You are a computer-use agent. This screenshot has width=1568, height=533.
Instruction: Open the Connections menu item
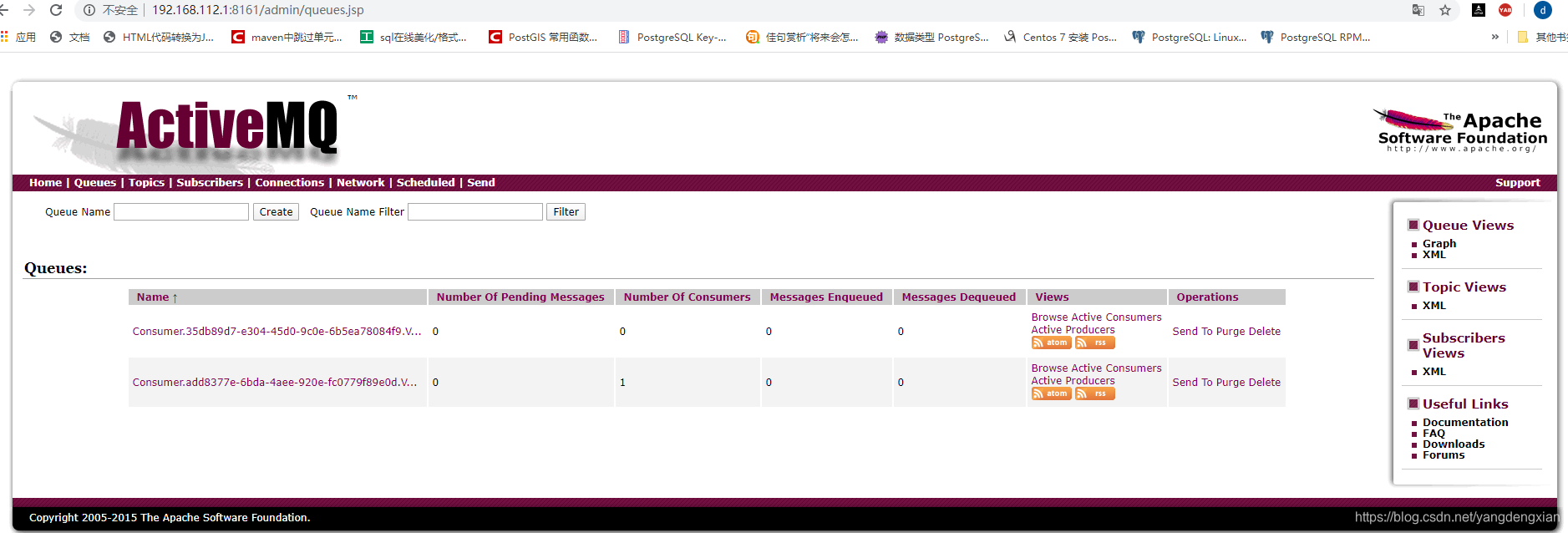[x=289, y=182]
